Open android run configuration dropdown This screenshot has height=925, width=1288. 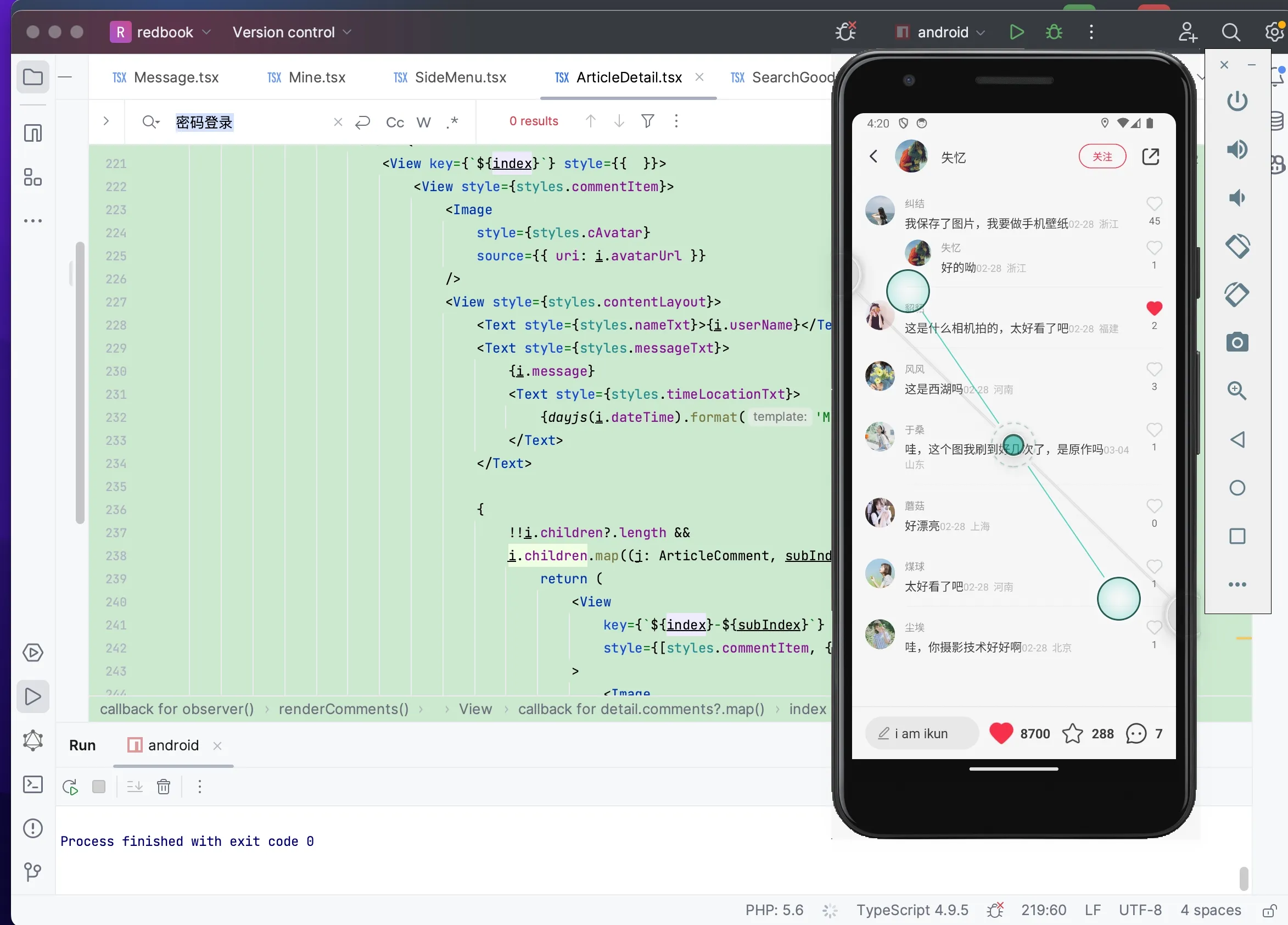pyautogui.click(x=940, y=32)
